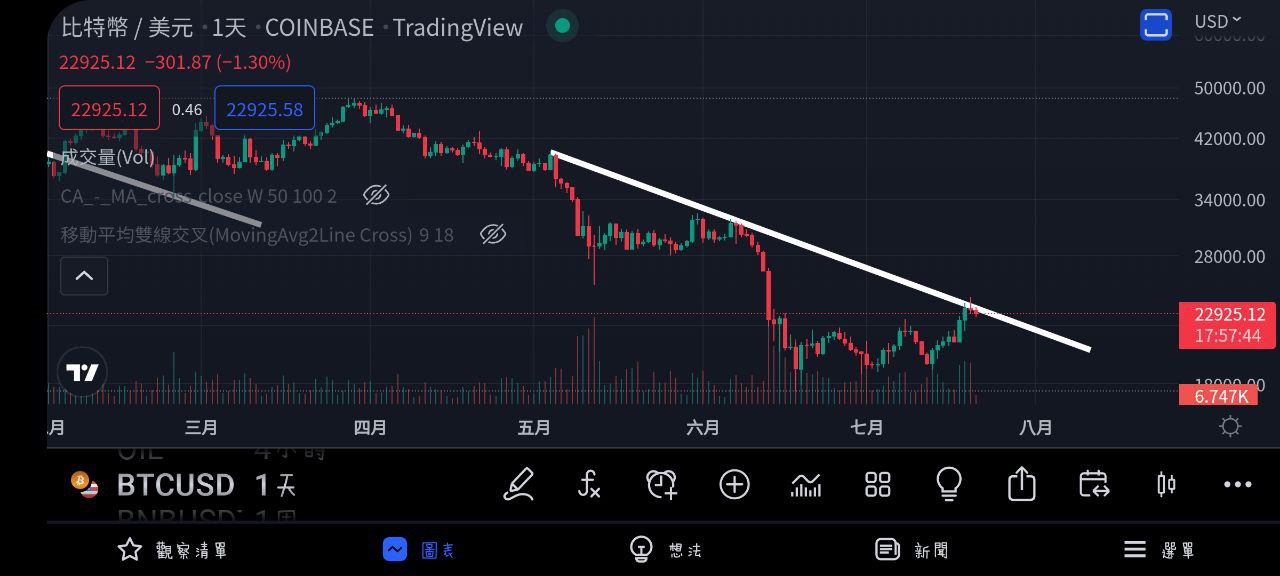Tap the red sell price 22925.12 button
Viewport: 1280px width, 576px height.
coord(109,109)
